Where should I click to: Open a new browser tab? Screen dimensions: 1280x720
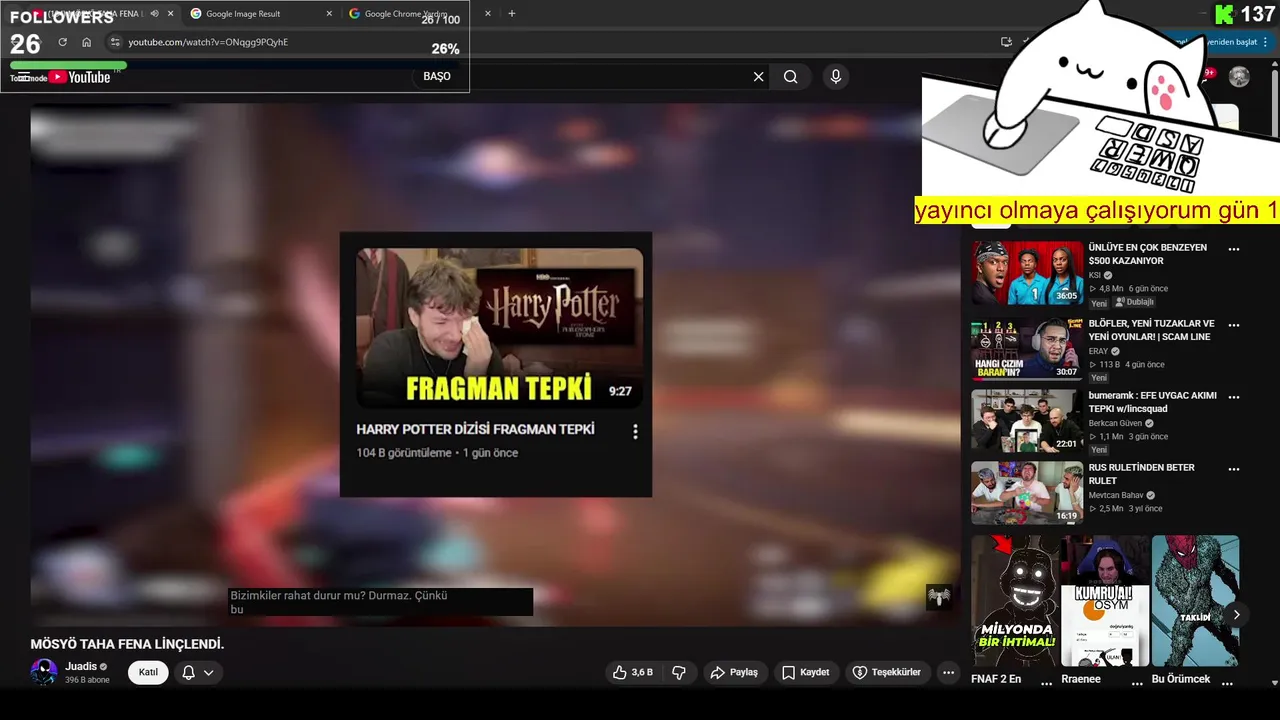512,14
